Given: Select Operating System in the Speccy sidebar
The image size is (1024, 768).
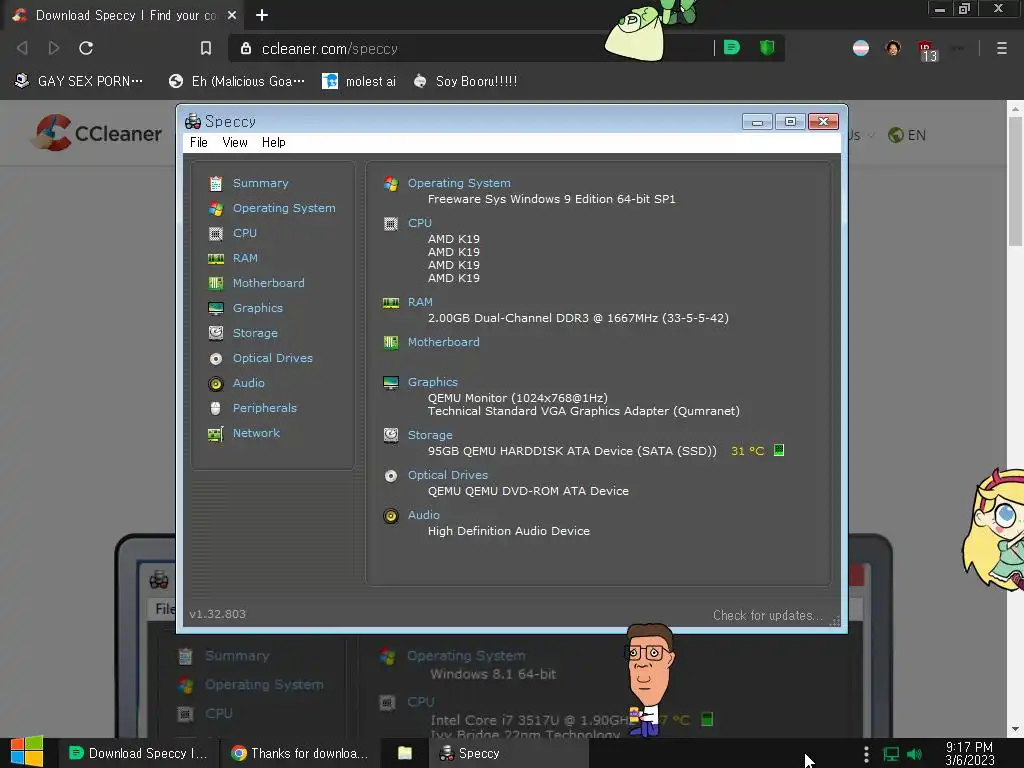Looking at the screenshot, I should click(283, 208).
